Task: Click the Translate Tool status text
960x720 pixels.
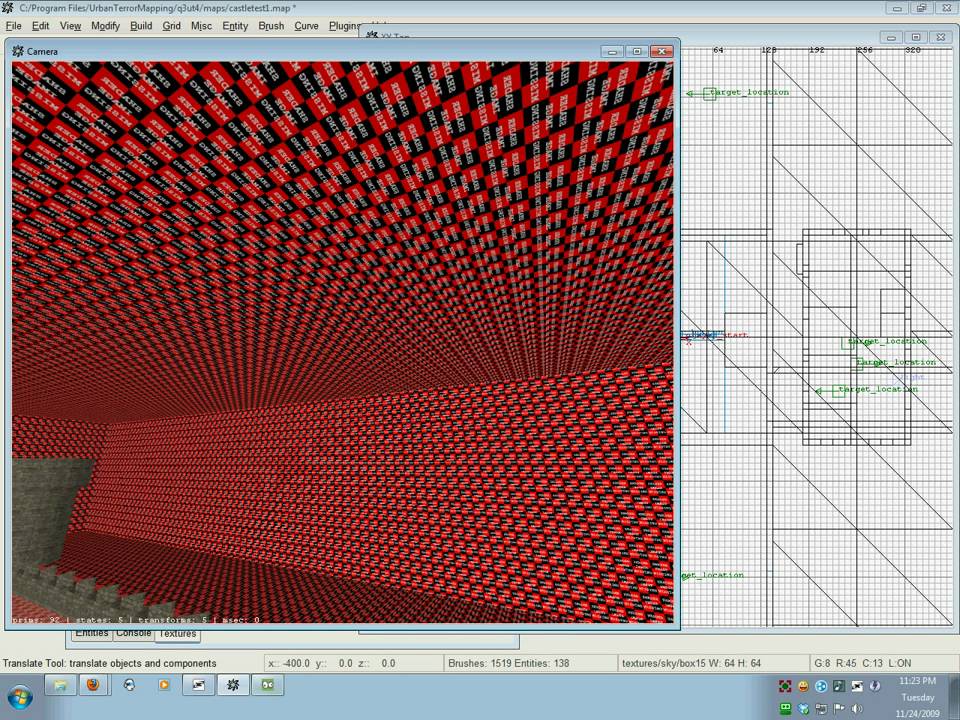Action: click(x=110, y=663)
